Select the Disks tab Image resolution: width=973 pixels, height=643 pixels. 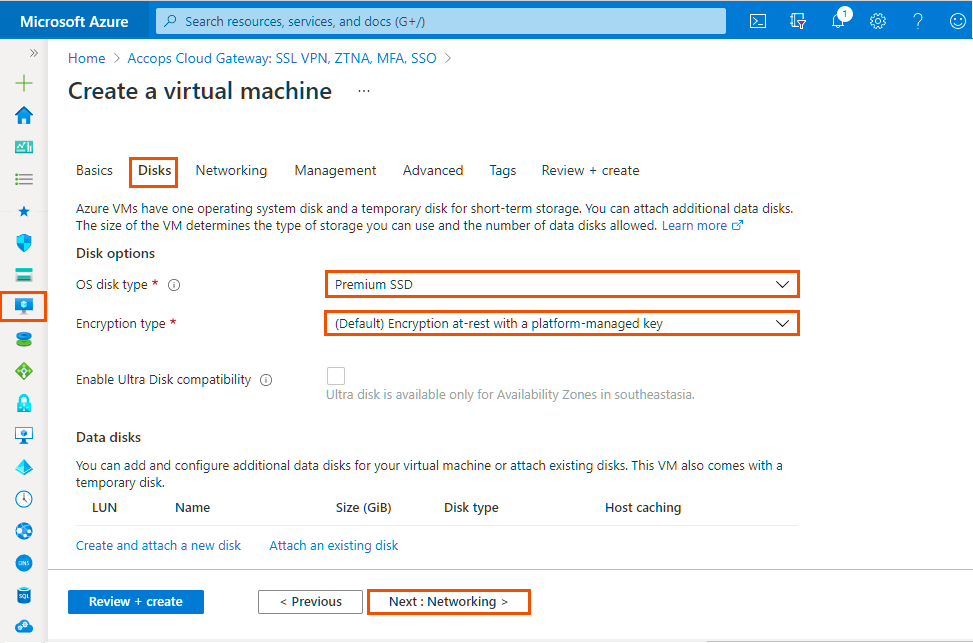[x=155, y=171]
